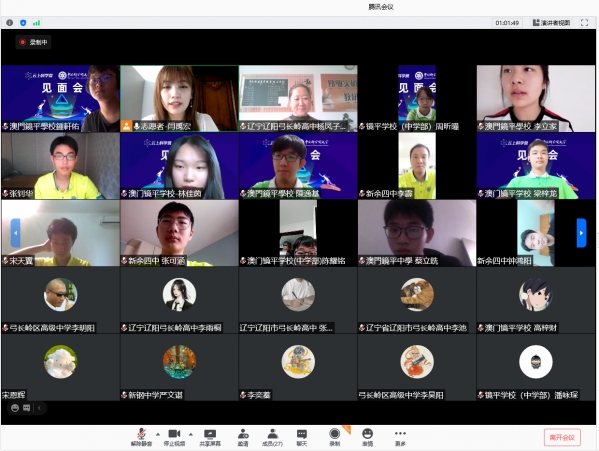Unmute microphone with 解除静音 button
599x451 pixels.
pos(141,437)
